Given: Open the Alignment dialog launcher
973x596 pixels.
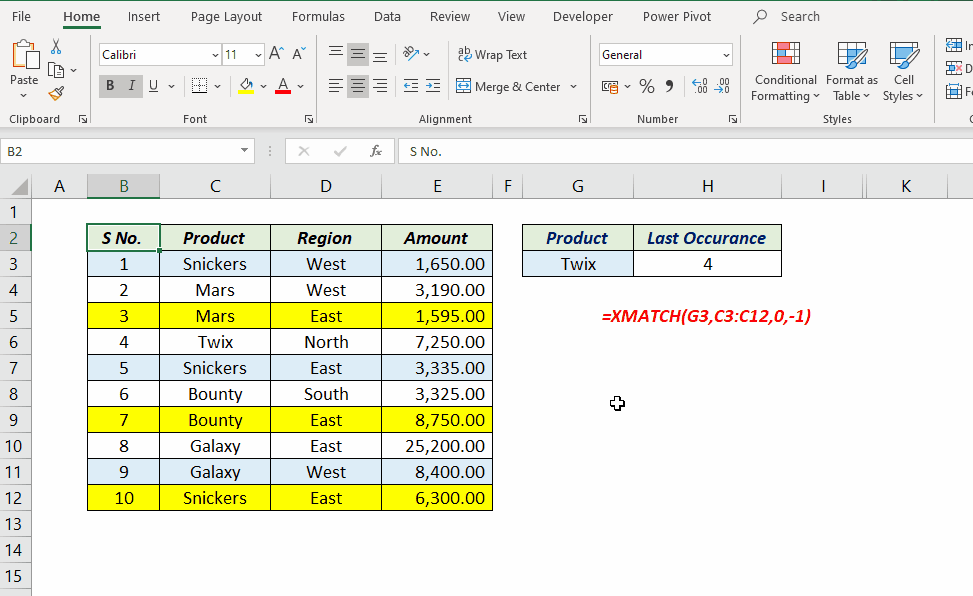Looking at the screenshot, I should pos(583,118).
